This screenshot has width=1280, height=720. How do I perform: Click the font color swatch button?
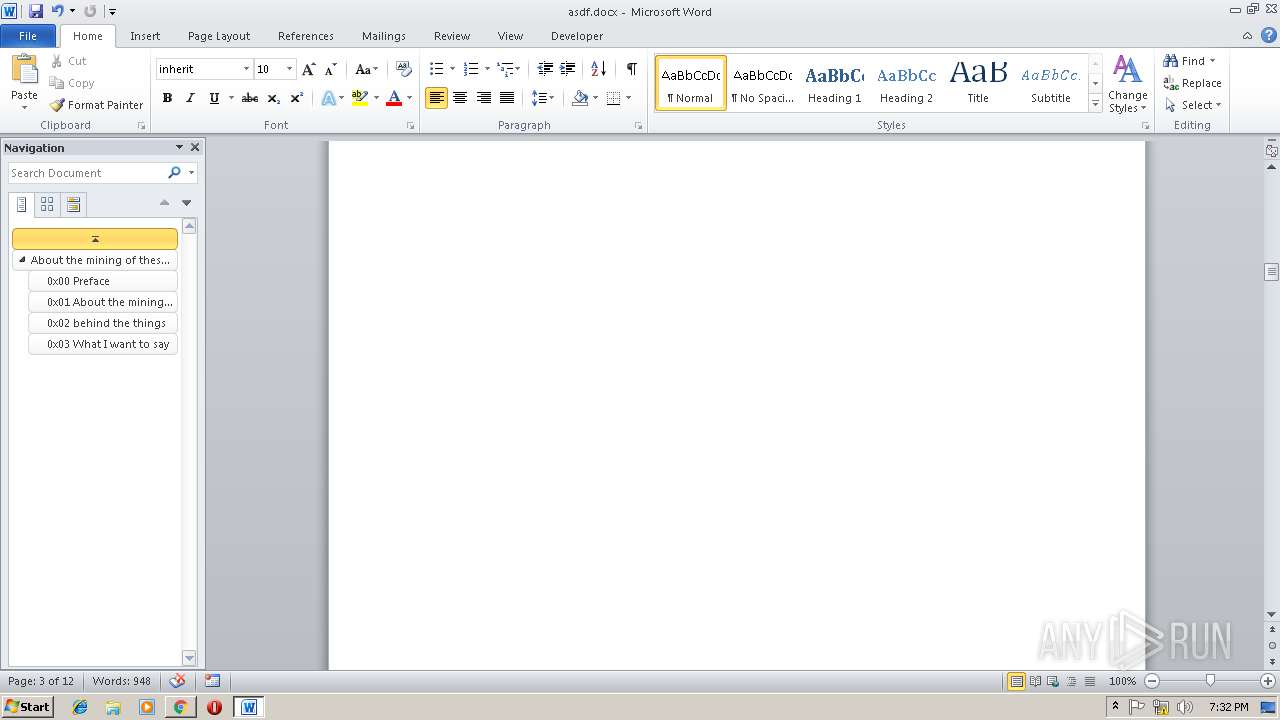pos(394,98)
